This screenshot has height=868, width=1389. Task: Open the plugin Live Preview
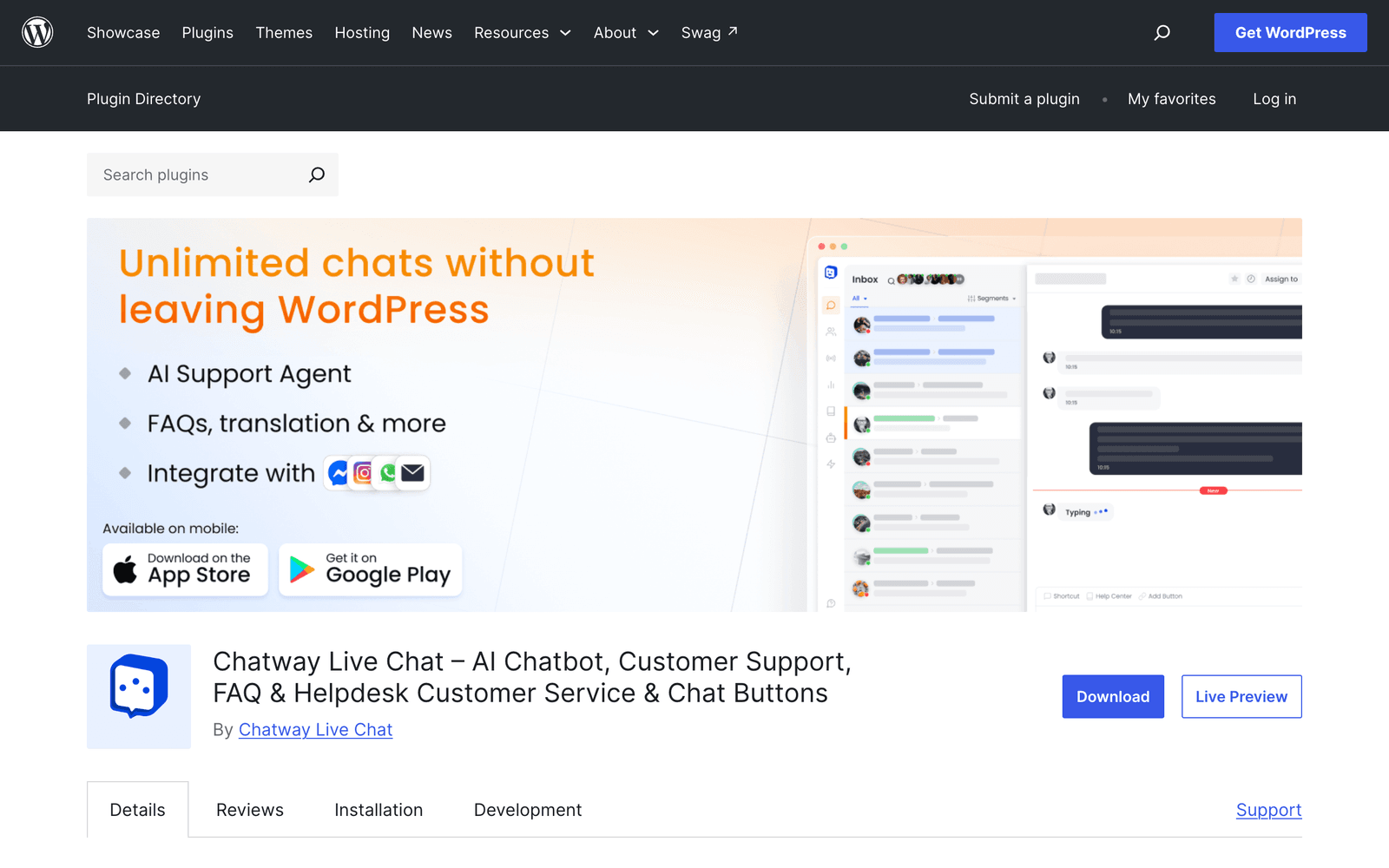click(1241, 696)
